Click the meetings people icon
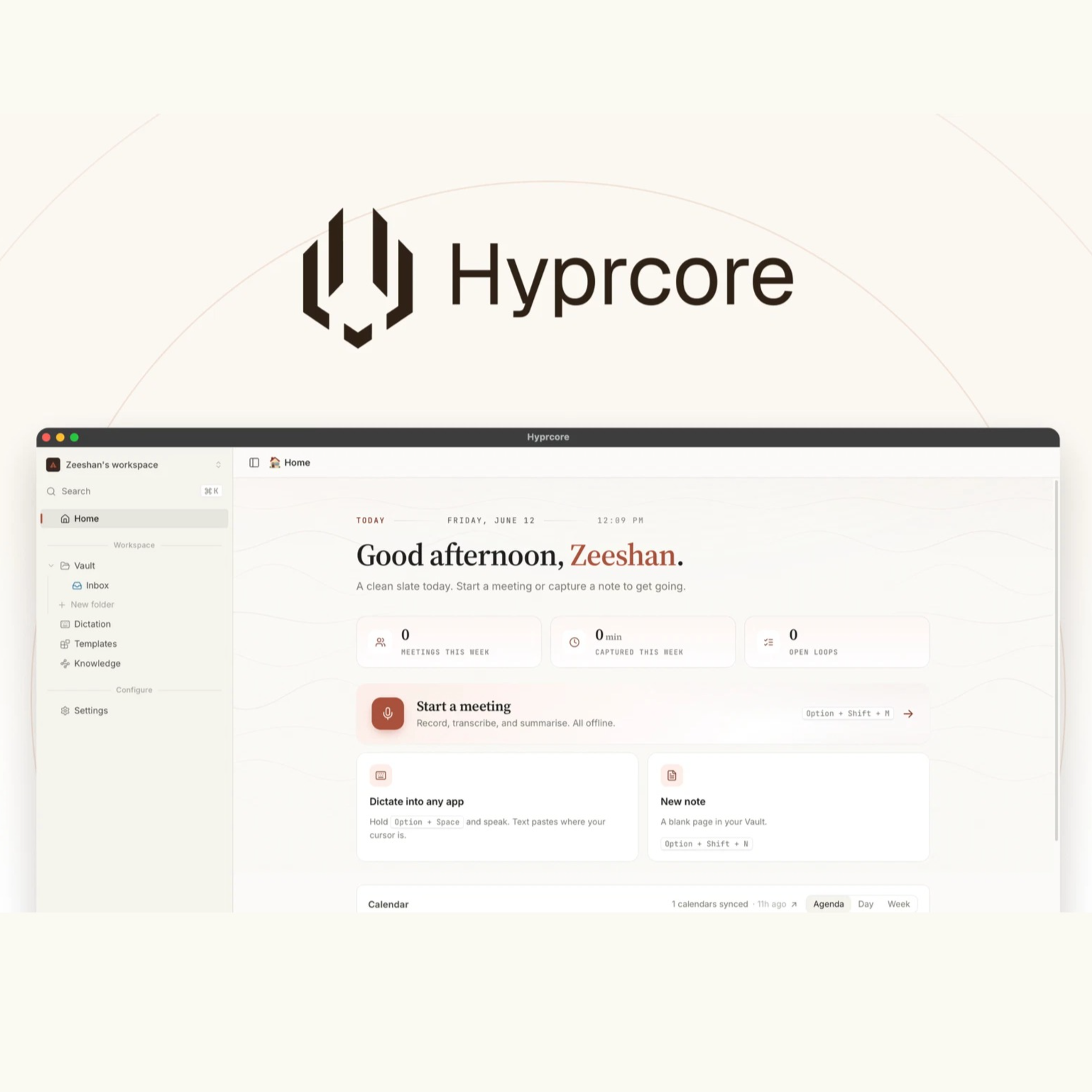Image resolution: width=1092 pixels, height=1092 pixels. pyautogui.click(x=381, y=643)
